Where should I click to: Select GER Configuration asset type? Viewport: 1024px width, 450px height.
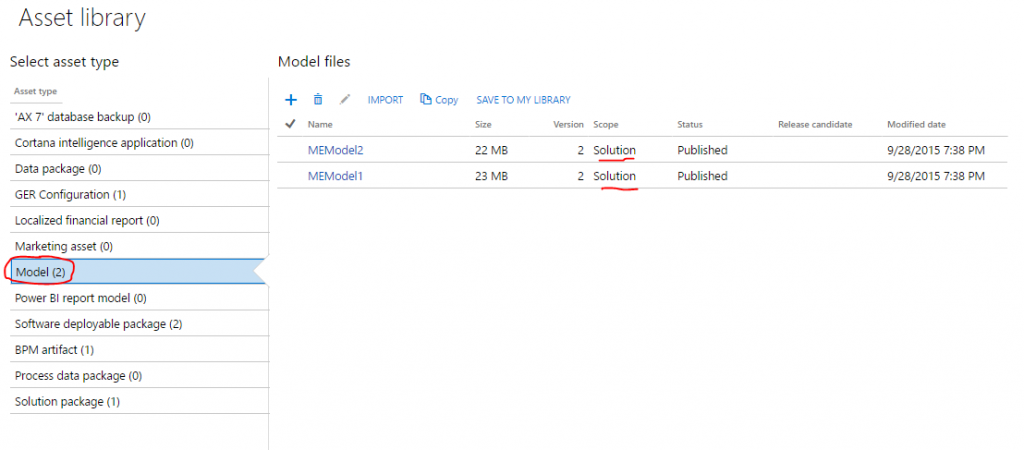(70, 194)
